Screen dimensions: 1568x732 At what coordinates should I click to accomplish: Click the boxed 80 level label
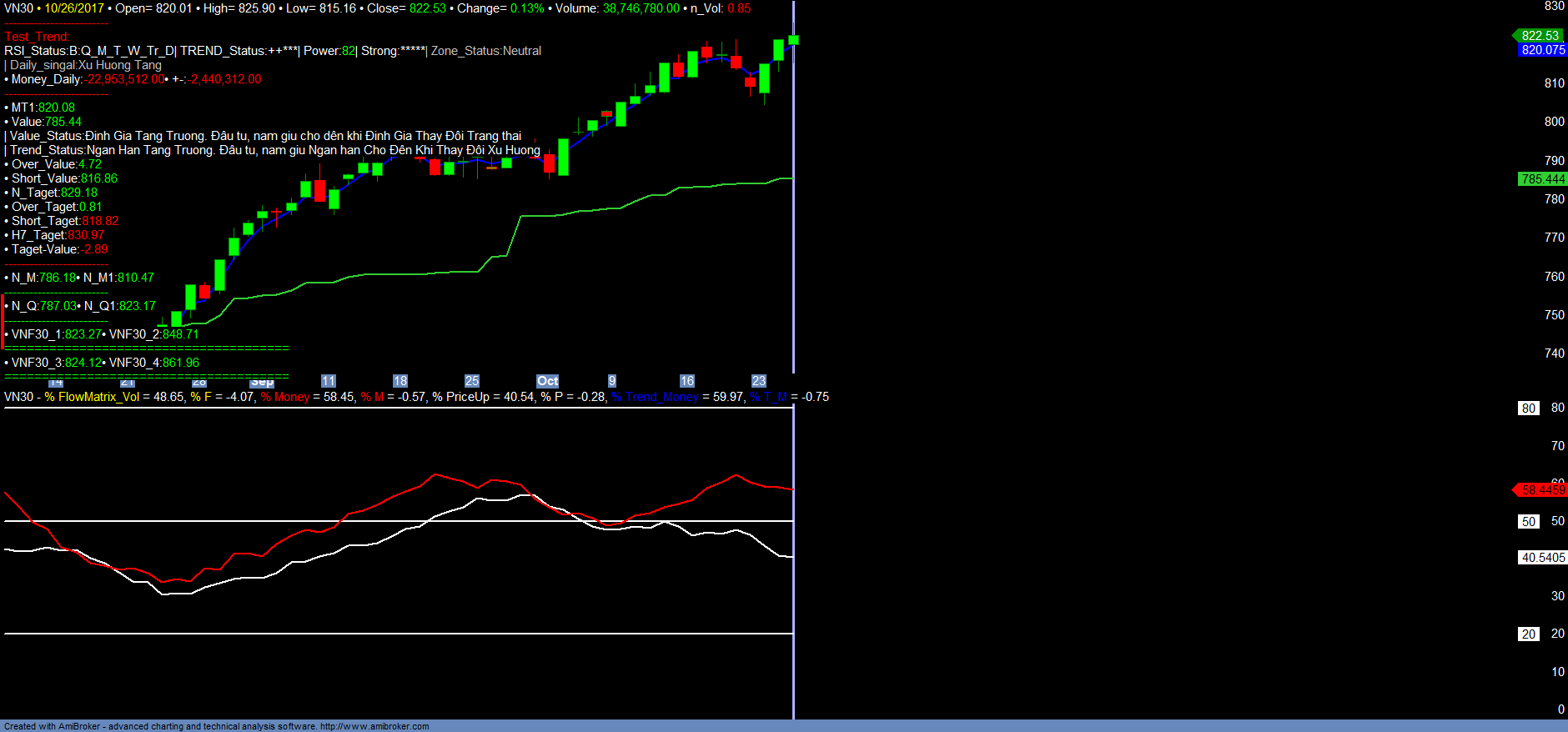[1528, 409]
